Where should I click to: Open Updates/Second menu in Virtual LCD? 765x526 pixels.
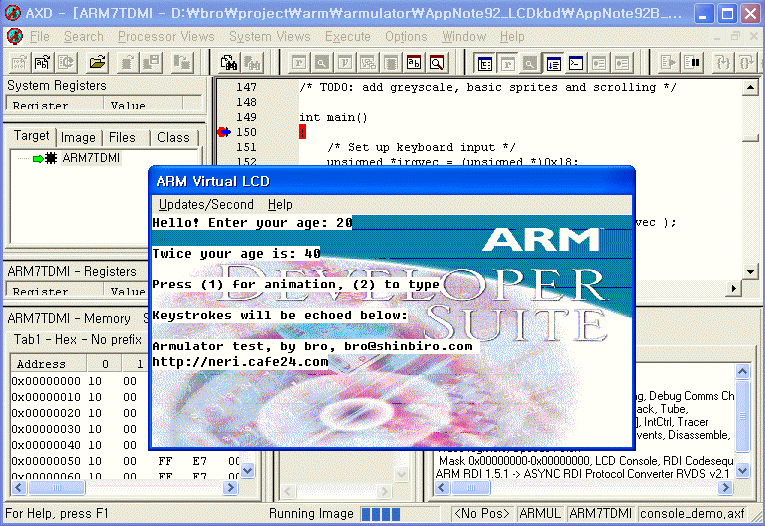[206, 204]
